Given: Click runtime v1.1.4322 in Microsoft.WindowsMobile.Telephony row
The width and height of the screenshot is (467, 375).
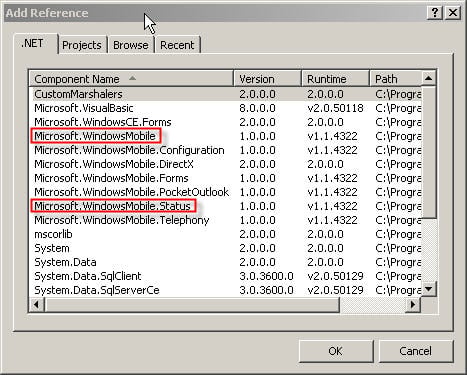Looking at the screenshot, I should (x=332, y=220).
